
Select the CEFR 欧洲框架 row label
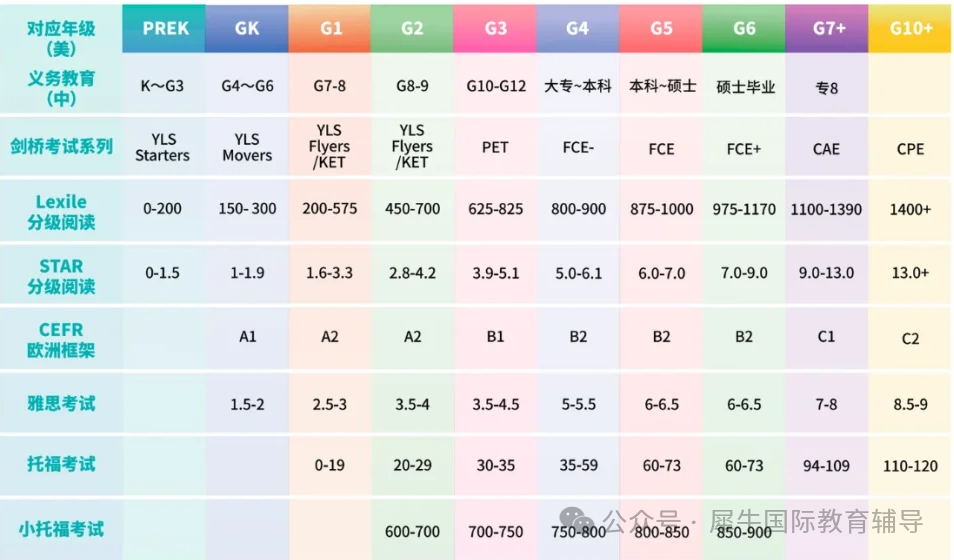(x=61, y=340)
